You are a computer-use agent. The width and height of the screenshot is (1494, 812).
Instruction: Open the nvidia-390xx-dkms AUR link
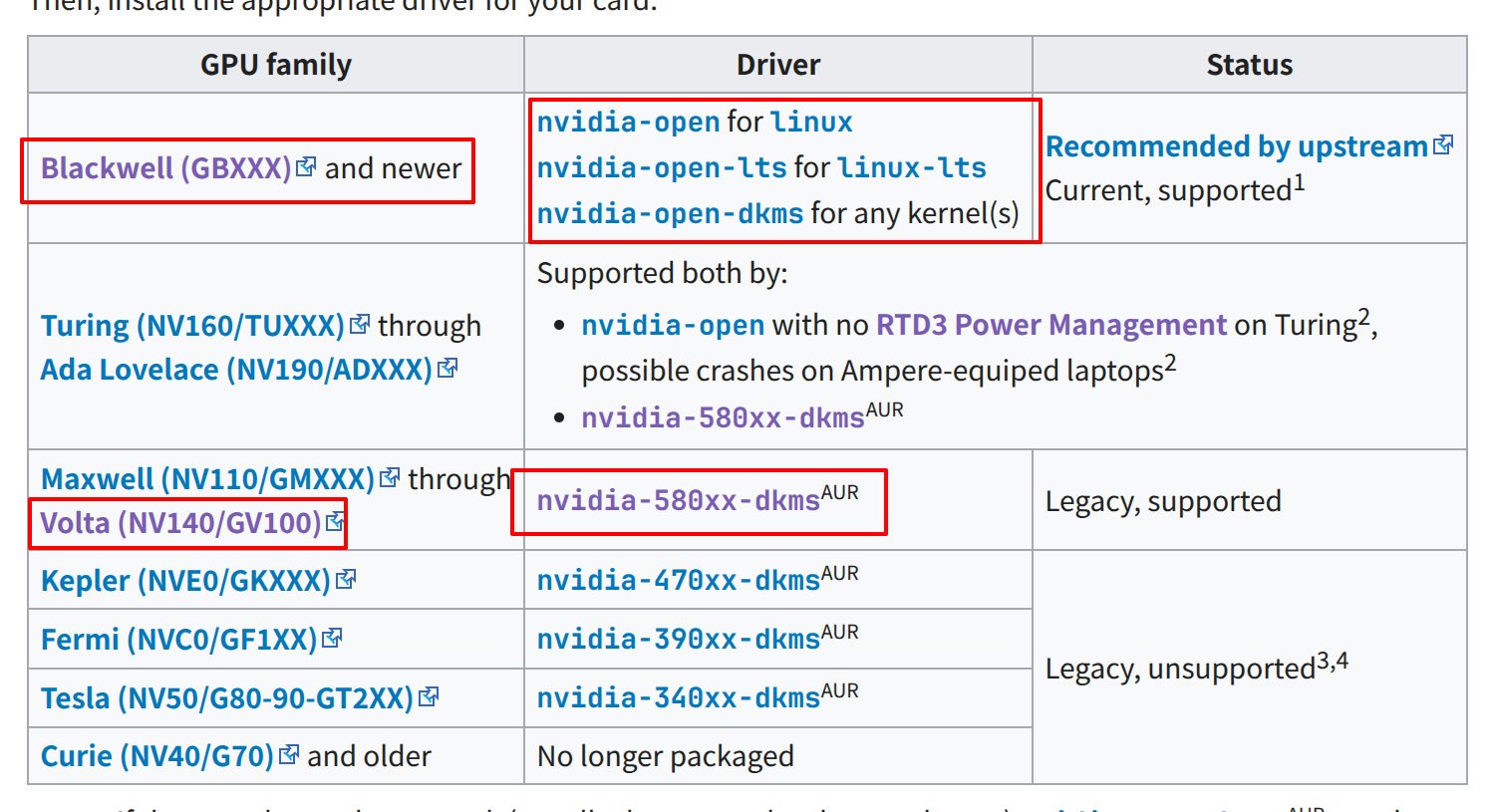coord(678,639)
